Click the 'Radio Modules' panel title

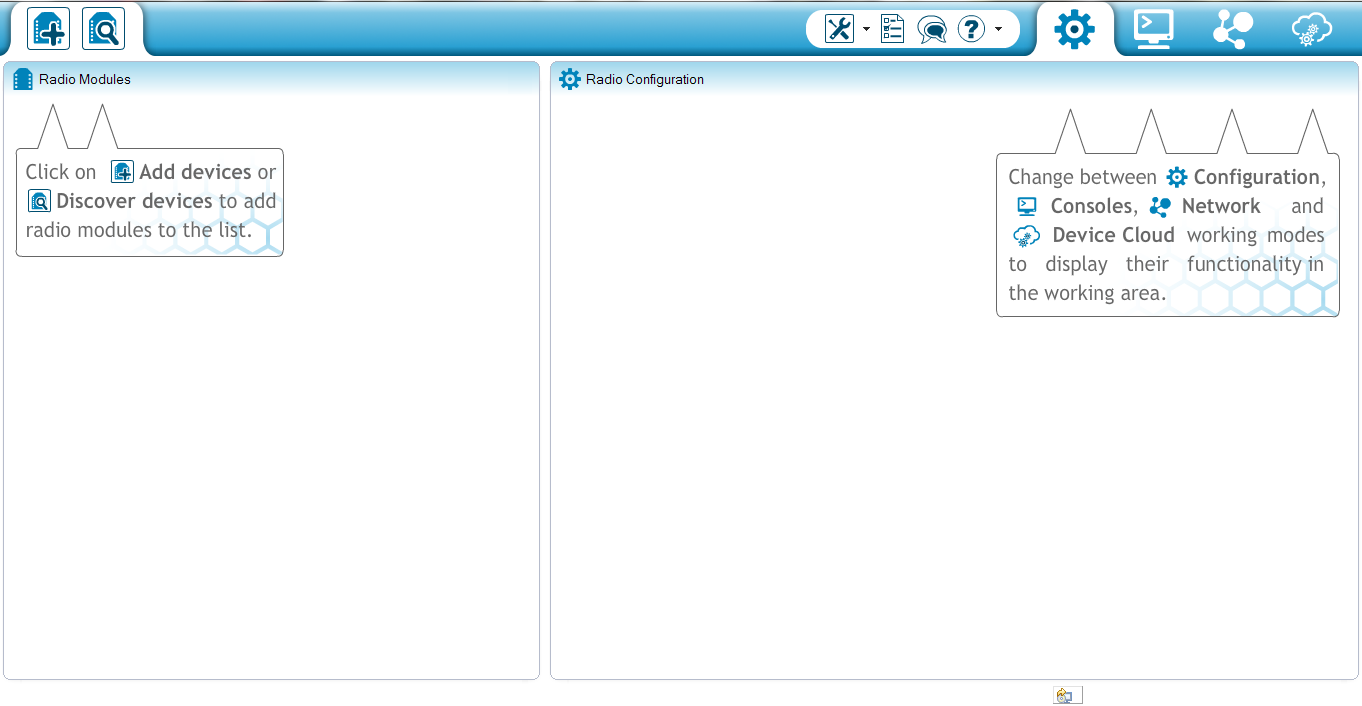point(85,80)
